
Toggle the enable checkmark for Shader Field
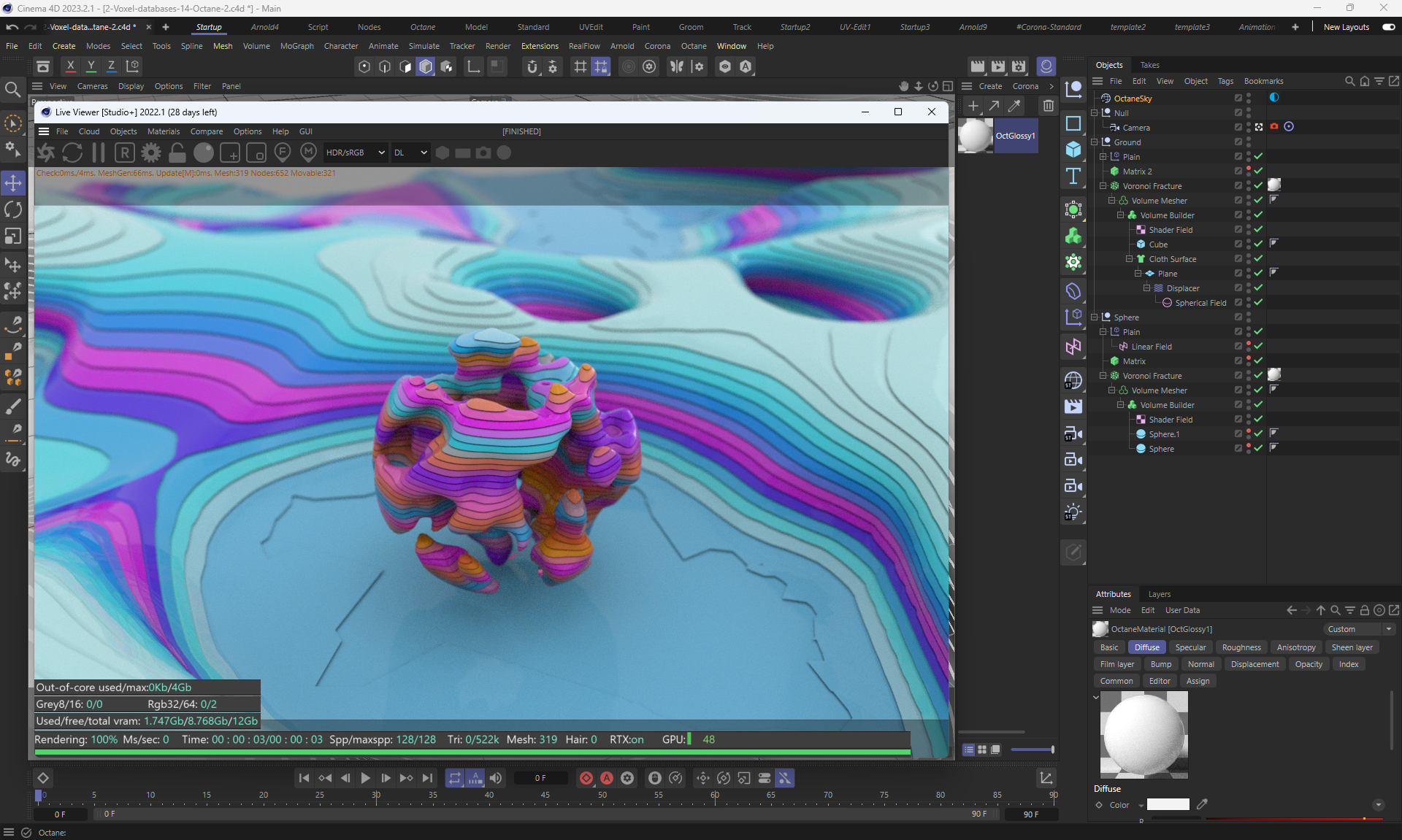tap(1258, 229)
